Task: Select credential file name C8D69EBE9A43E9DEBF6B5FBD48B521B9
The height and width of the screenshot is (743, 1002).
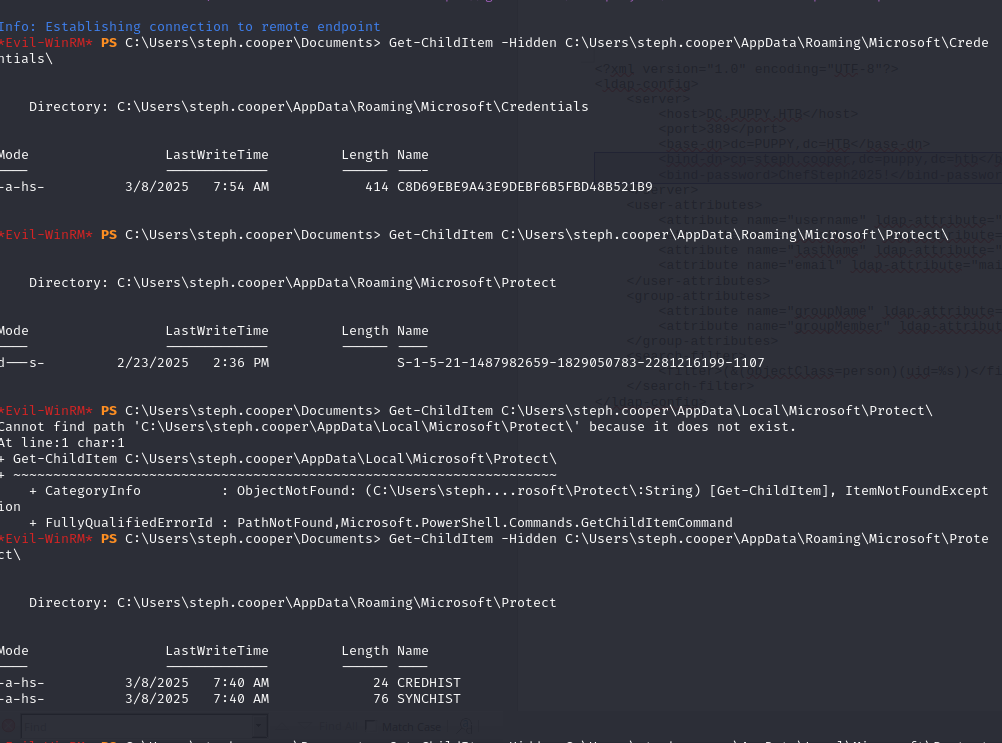Action: (525, 187)
